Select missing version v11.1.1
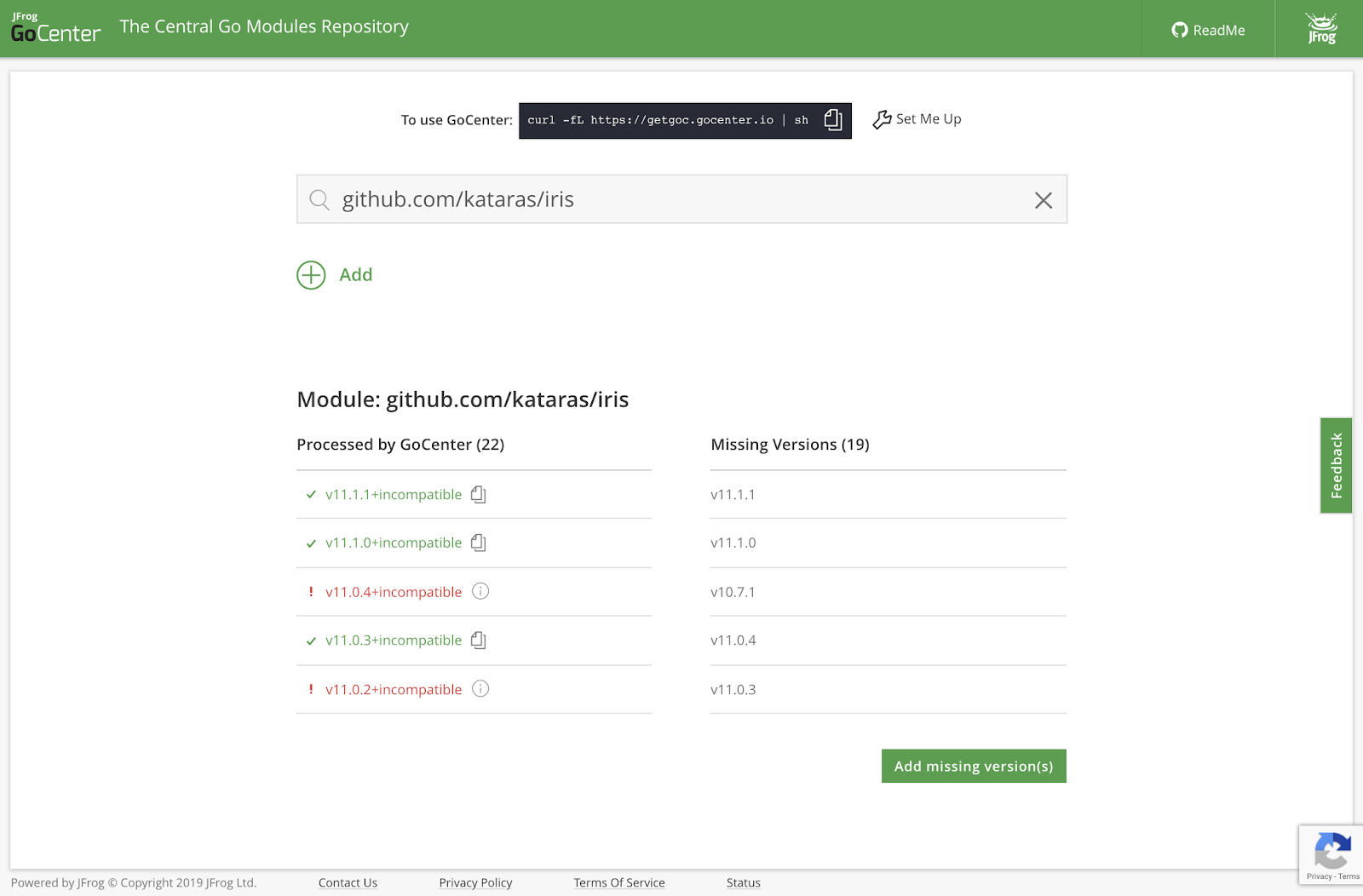This screenshot has height=896, width=1363. click(x=733, y=495)
